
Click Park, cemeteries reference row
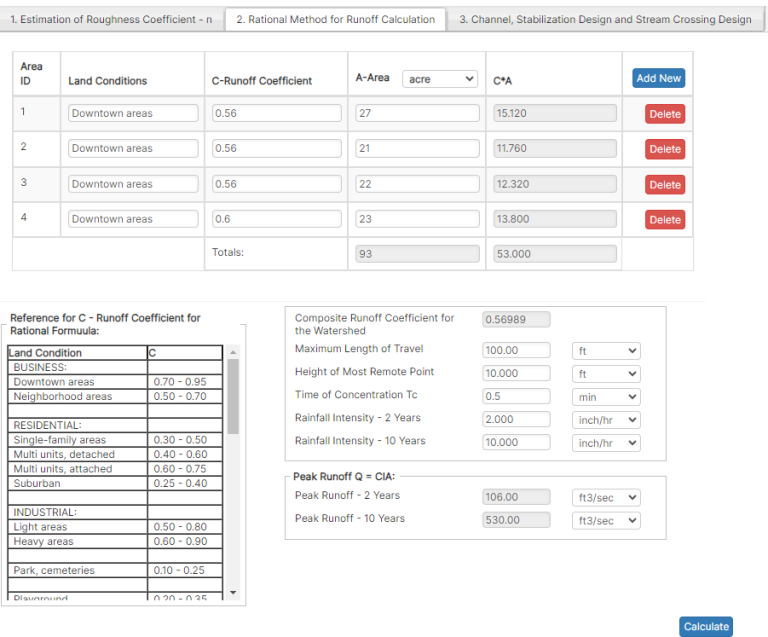[115, 570]
